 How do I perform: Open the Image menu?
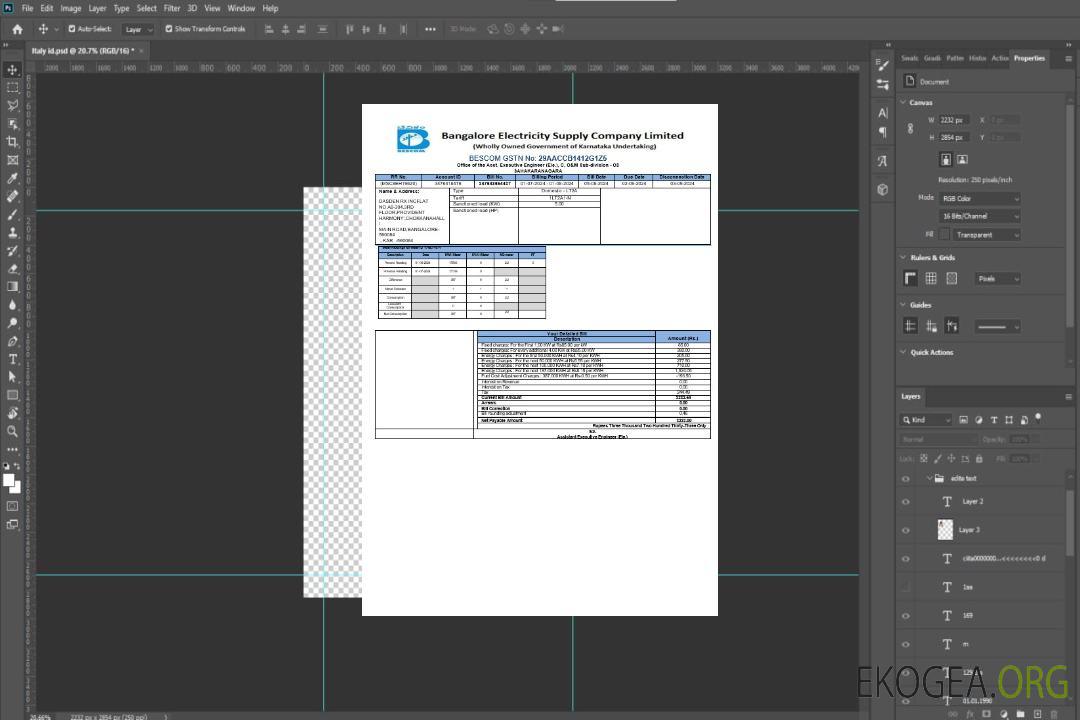[x=70, y=8]
